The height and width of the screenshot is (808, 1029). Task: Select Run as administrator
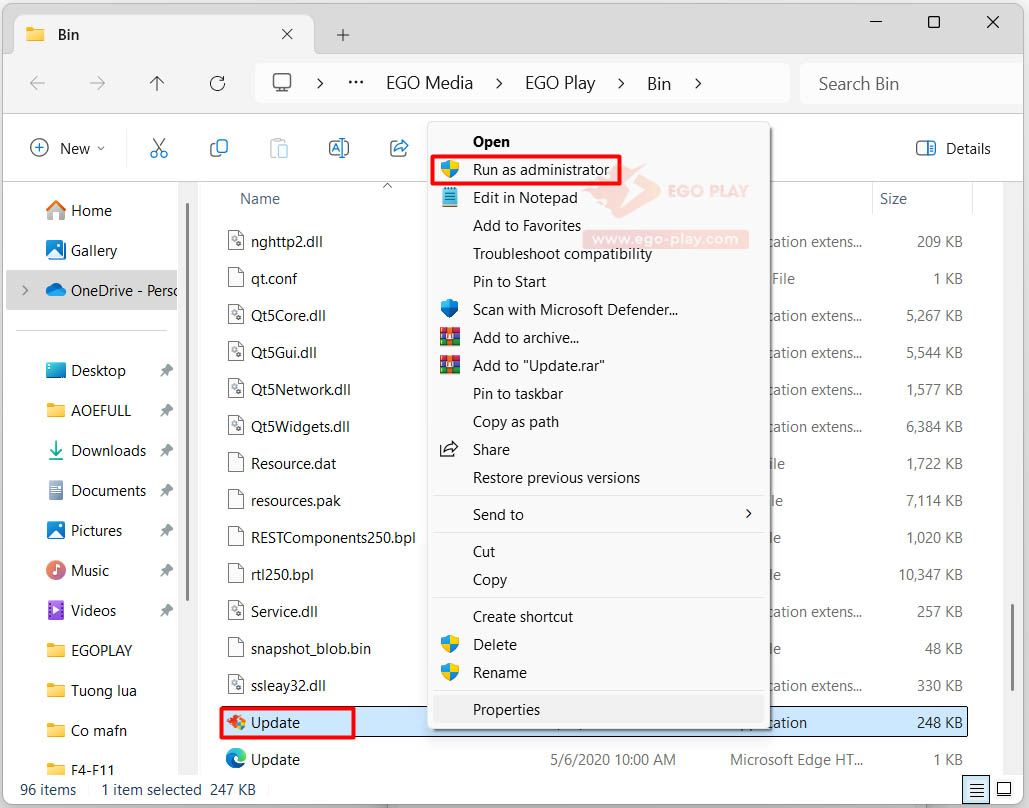598,170
